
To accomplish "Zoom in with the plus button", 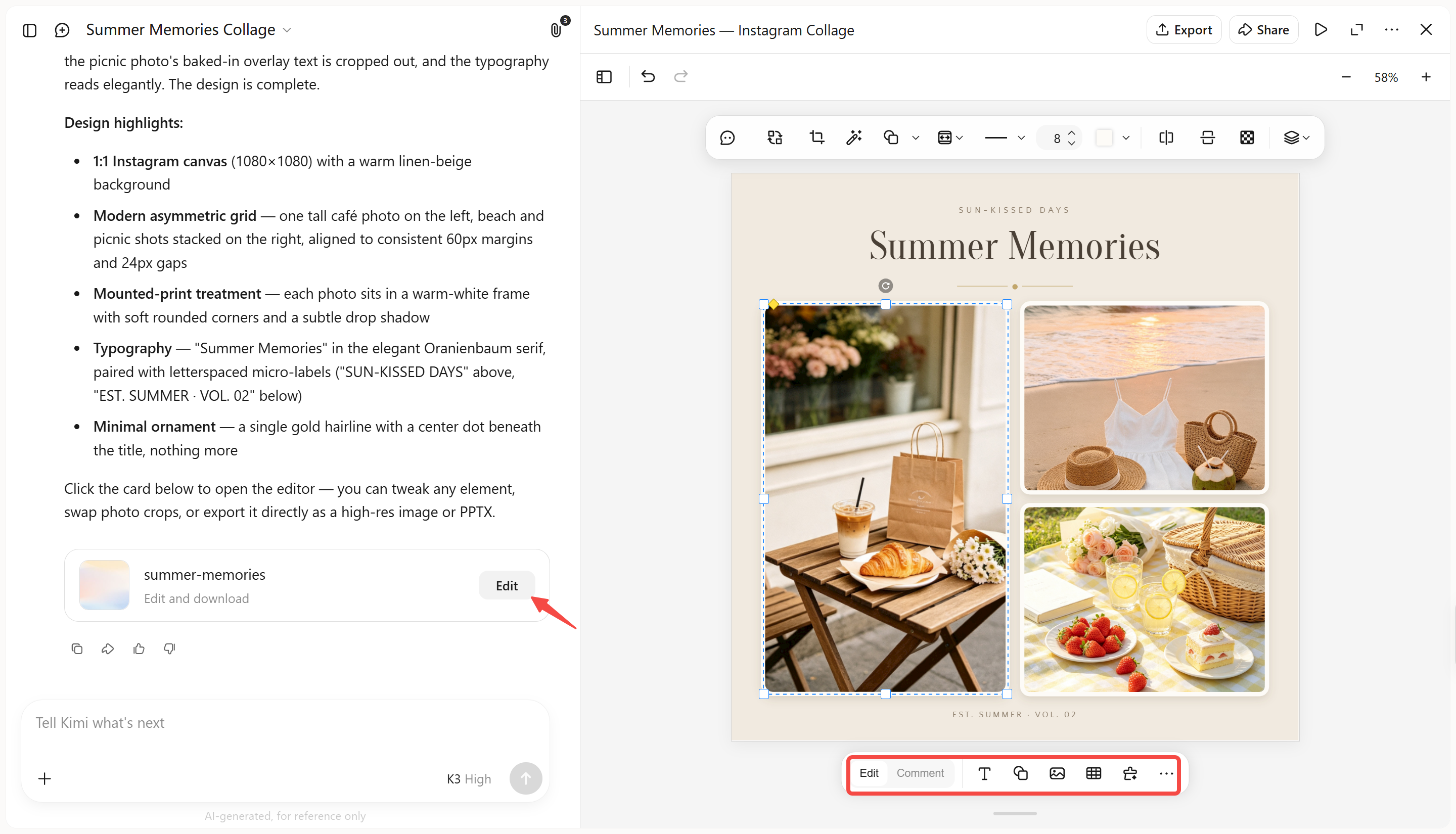I will point(1426,77).
